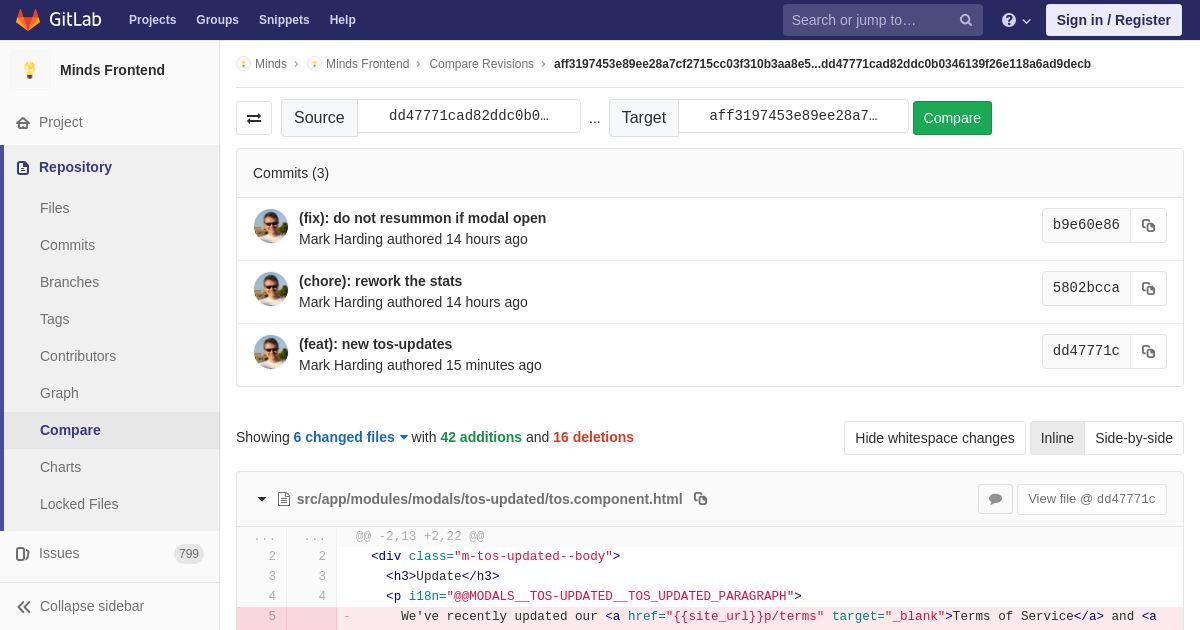Image resolution: width=1200 pixels, height=630 pixels.
Task: Open Mark Harding avatar on resummon commit
Action: (271, 226)
